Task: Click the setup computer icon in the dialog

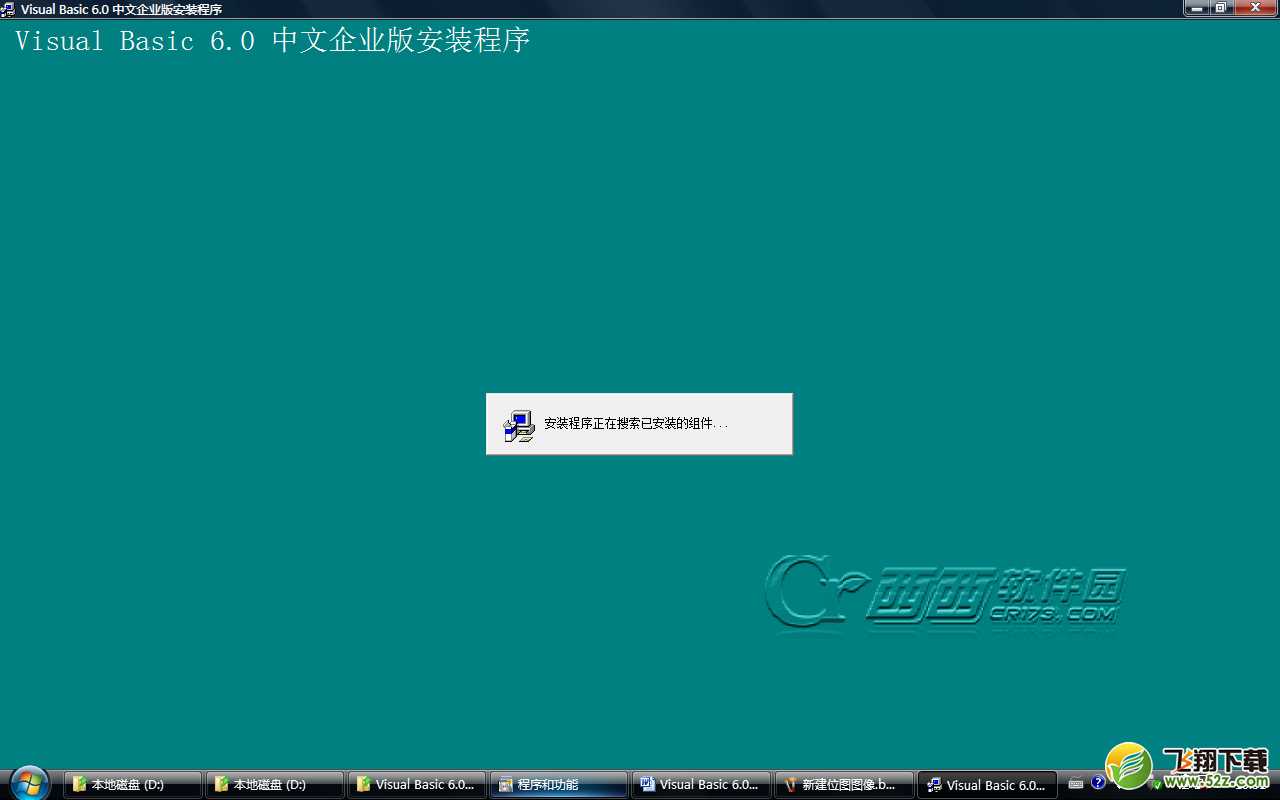Action: point(519,426)
